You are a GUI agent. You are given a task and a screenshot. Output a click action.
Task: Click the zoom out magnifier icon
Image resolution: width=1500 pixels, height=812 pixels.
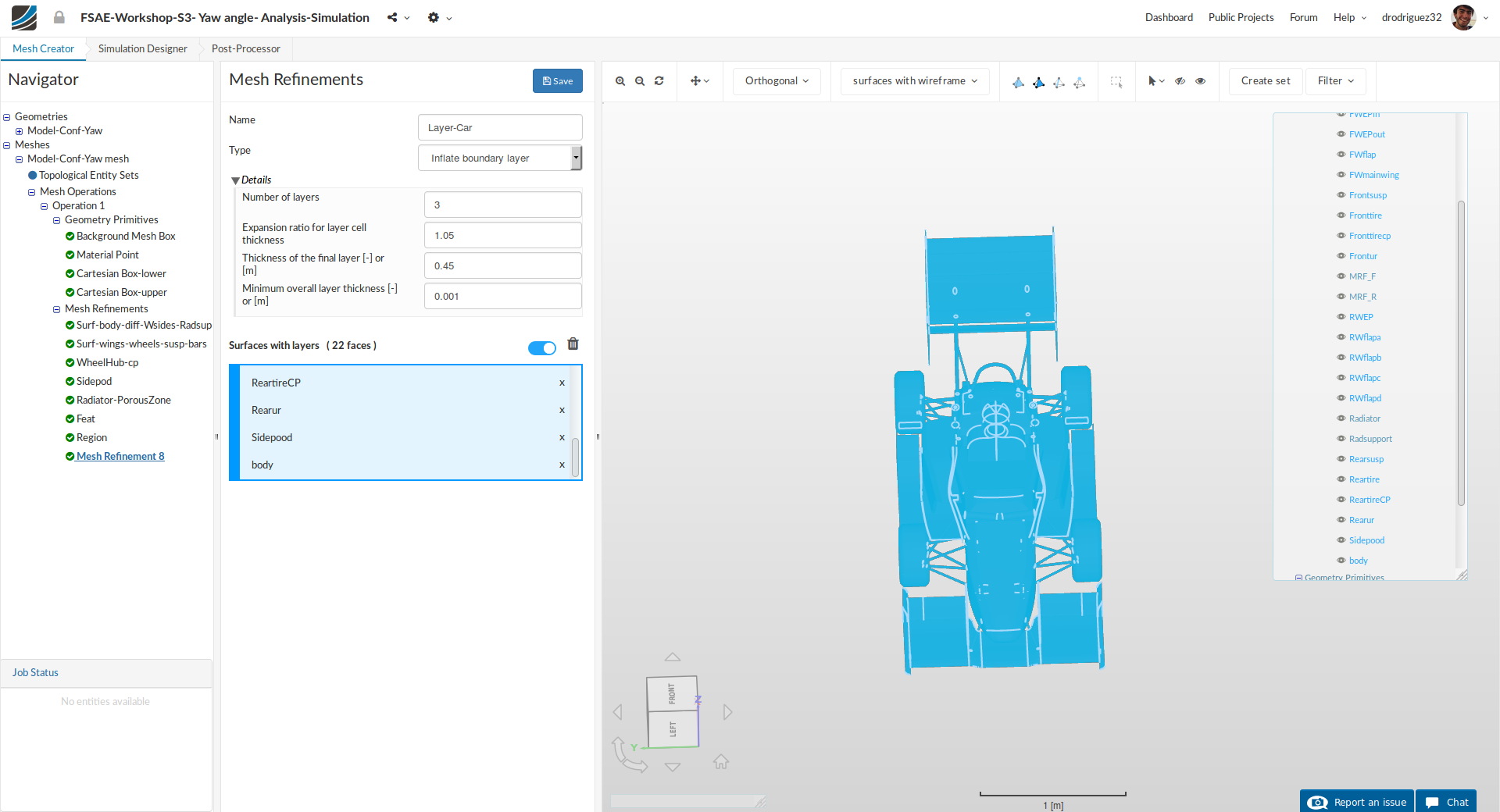tap(640, 81)
